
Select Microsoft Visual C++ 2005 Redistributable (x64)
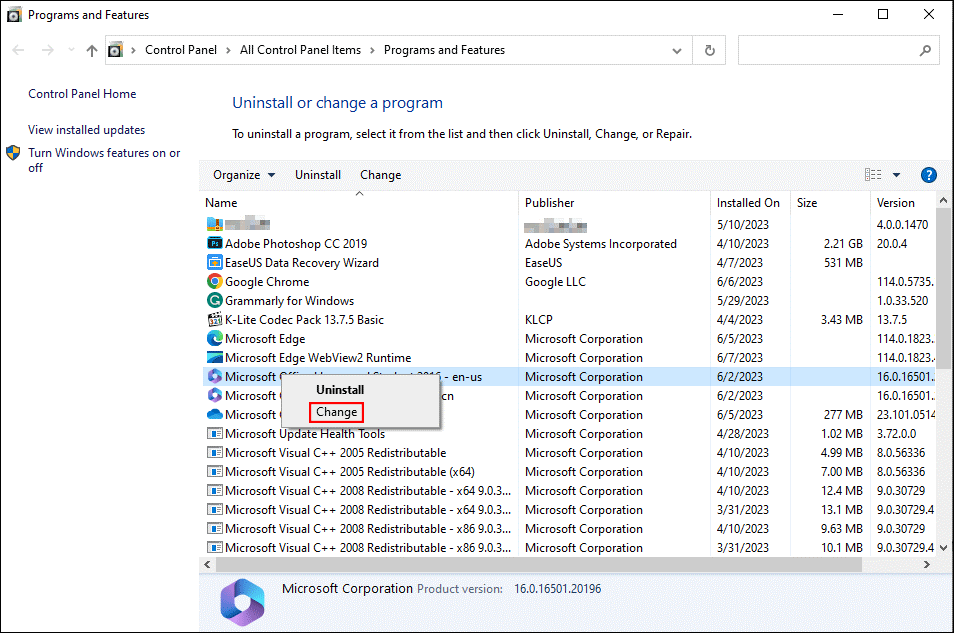350,472
